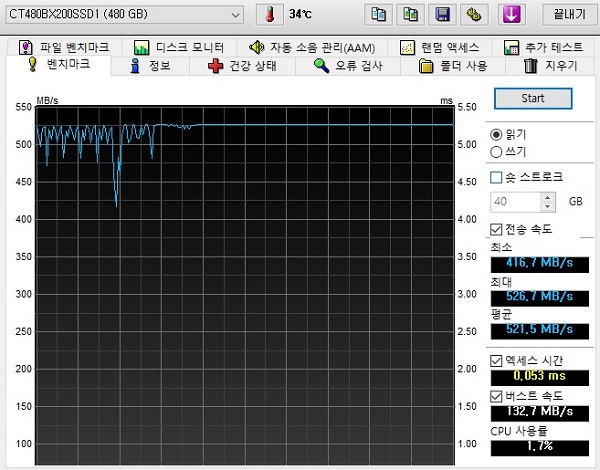Switch to the 정보 tab
The image size is (600, 470).
pos(150,66)
